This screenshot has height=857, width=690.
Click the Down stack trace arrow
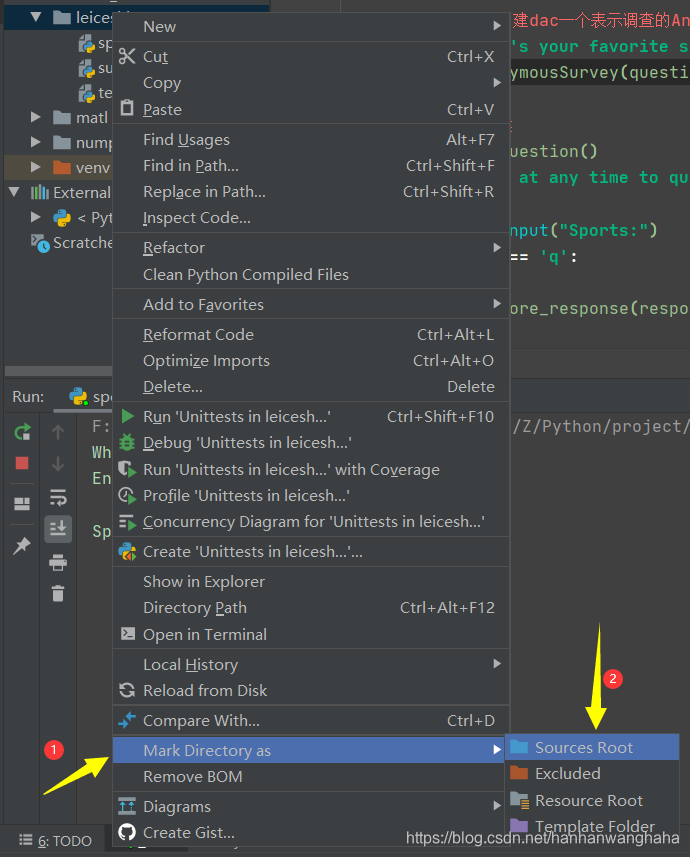point(58,463)
